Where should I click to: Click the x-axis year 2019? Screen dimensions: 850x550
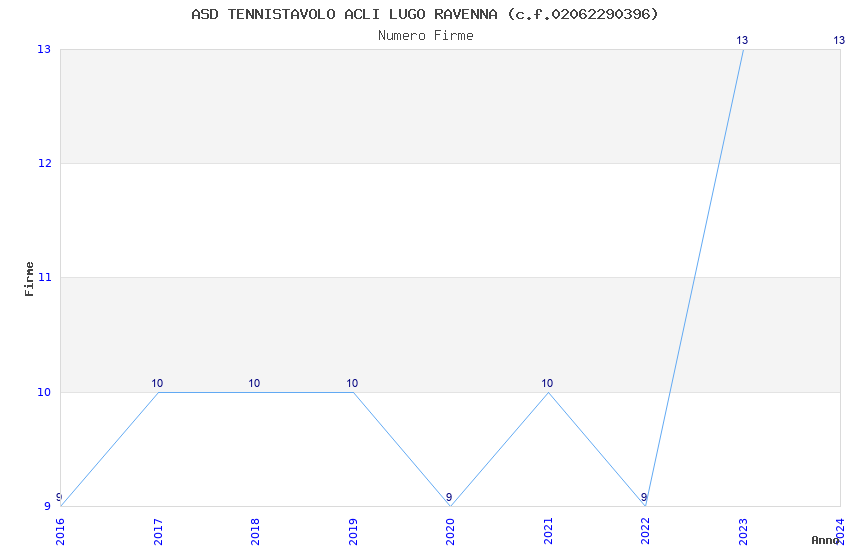[353, 532]
